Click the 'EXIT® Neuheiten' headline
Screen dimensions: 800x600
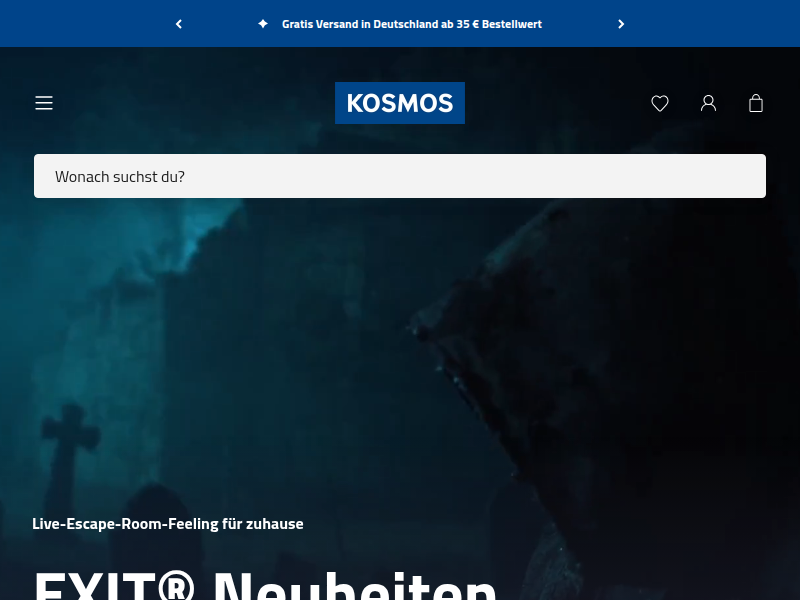(x=265, y=585)
